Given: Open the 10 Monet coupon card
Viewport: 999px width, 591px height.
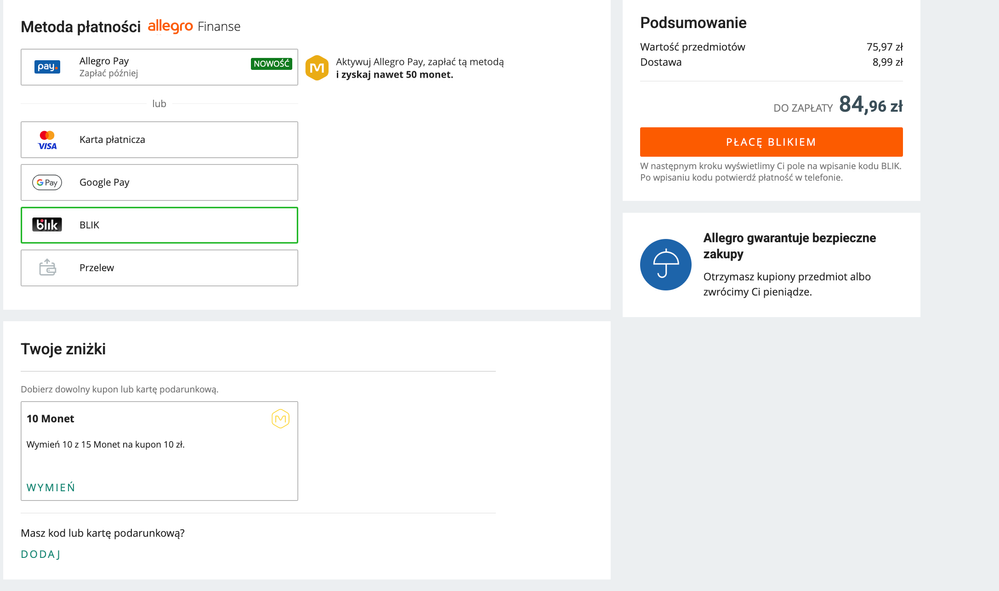Looking at the screenshot, I should (159, 451).
